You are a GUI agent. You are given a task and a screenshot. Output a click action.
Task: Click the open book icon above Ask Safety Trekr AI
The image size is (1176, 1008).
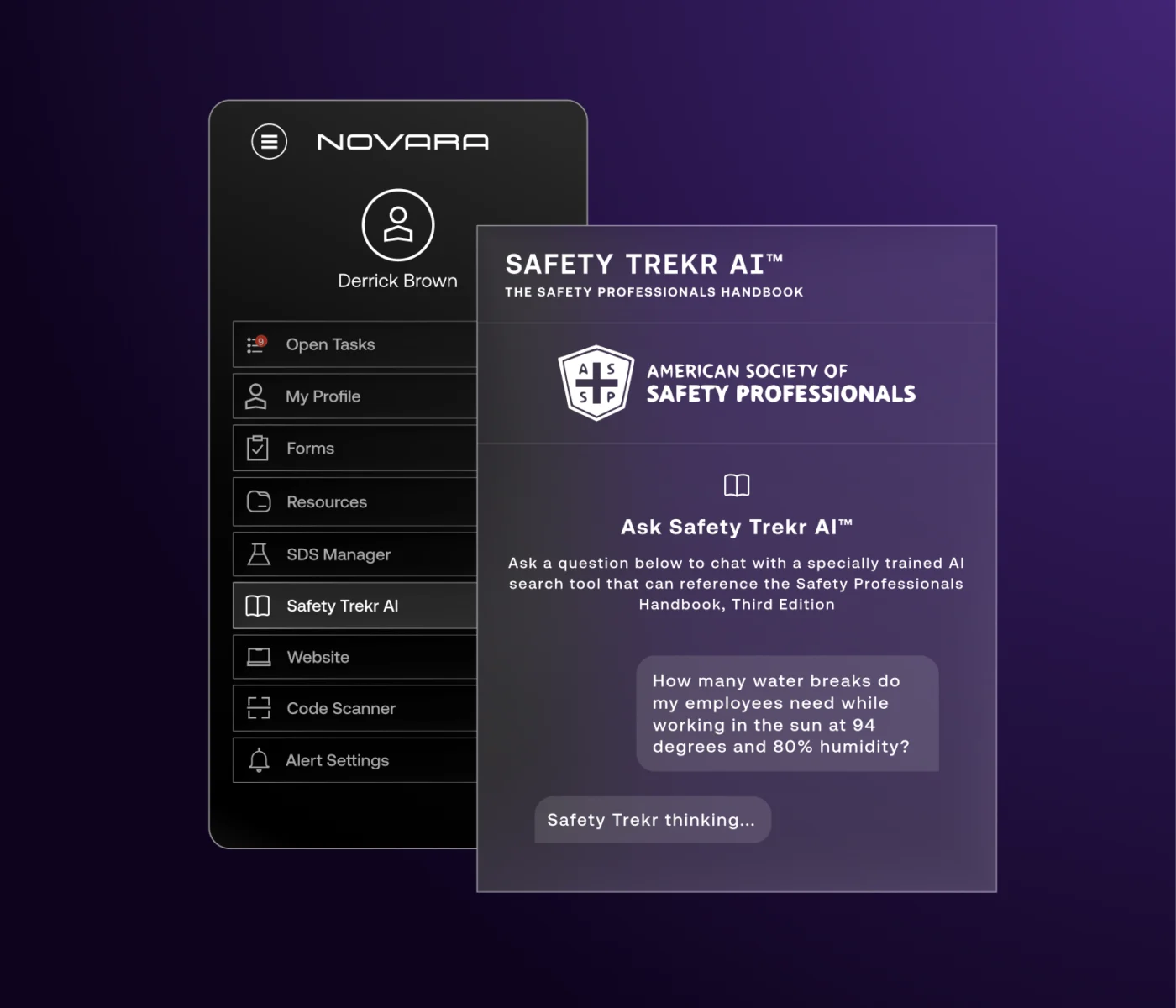point(737,486)
